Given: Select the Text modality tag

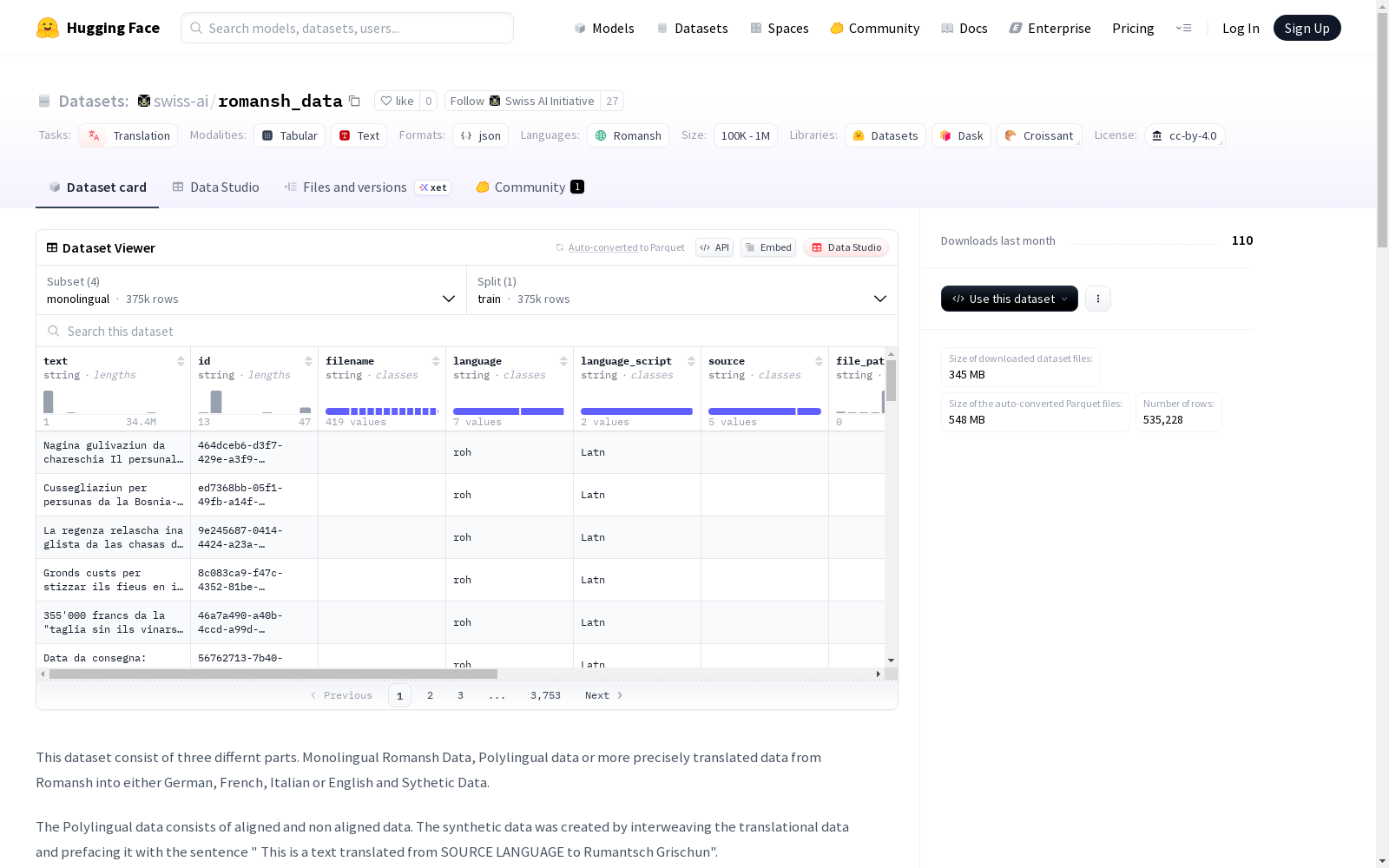Looking at the screenshot, I should 359,135.
